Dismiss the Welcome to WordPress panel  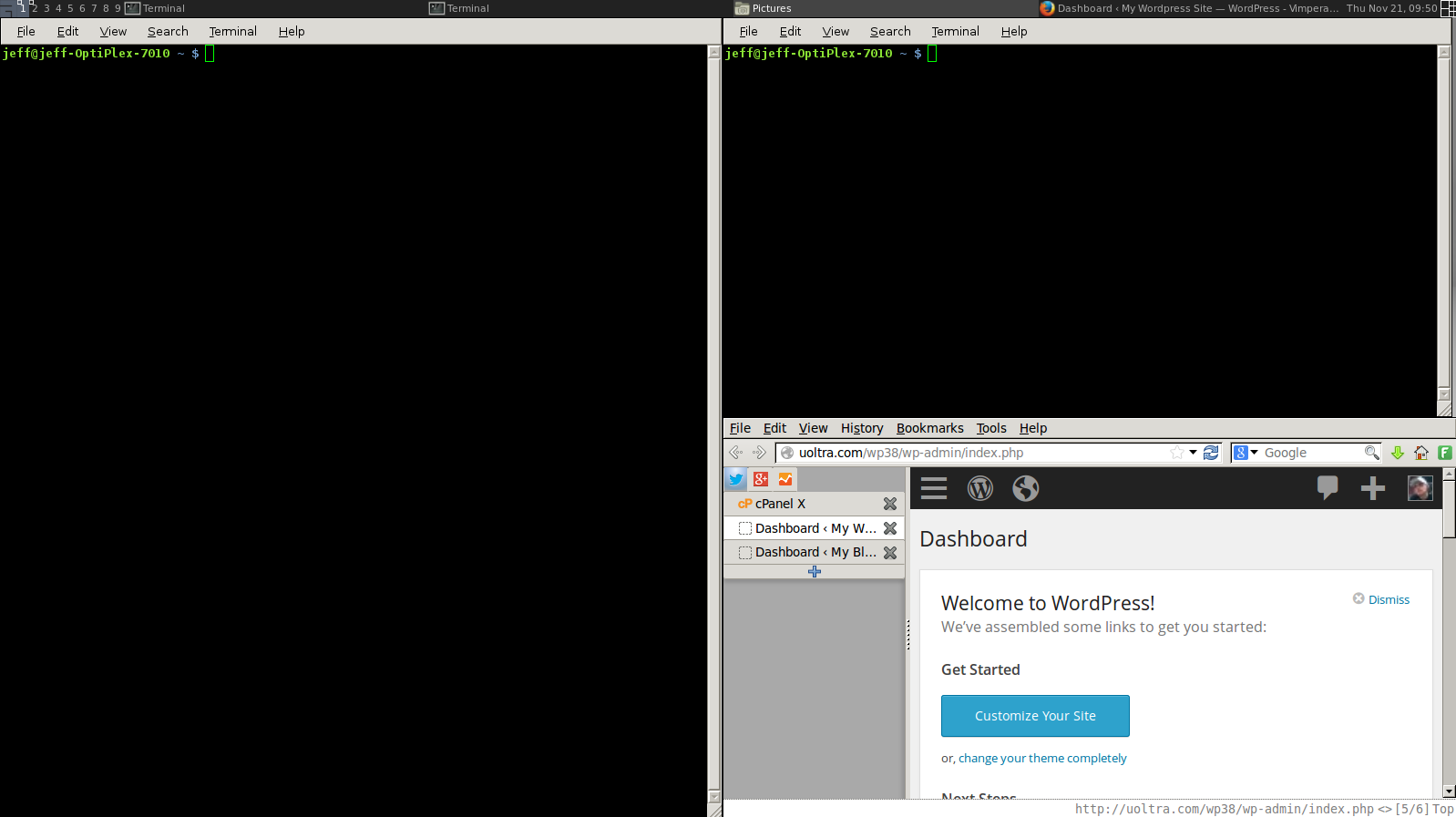point(1381,599)
